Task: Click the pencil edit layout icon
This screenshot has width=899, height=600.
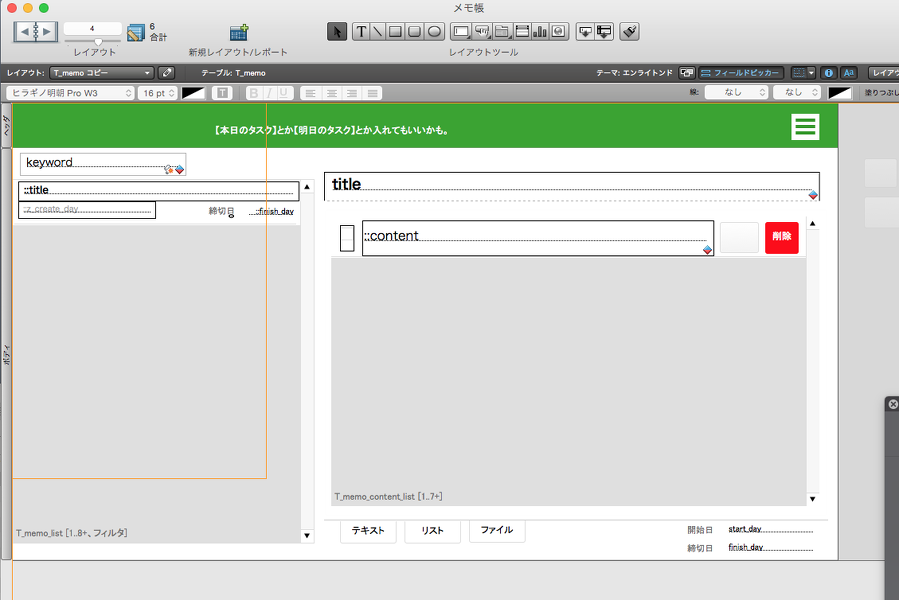Action: (x=166, y=73)
